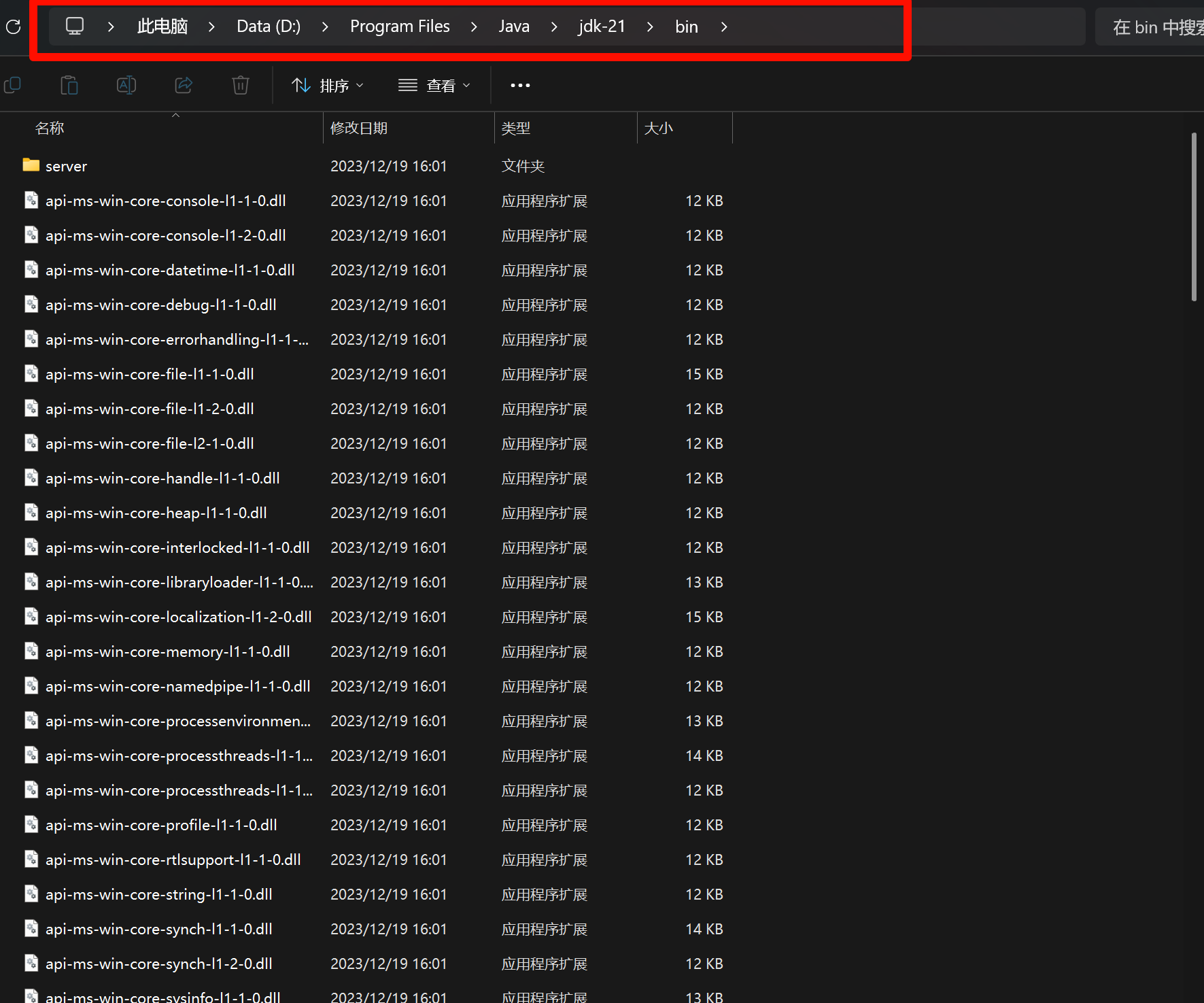This screenshot has width=1204, height=1003.
Task: Click the paste clipboard icon
Action: coord(69,86)
